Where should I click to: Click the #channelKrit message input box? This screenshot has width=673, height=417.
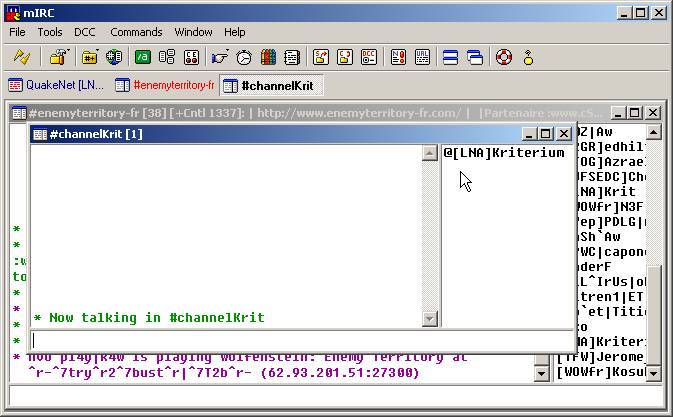pyautogui.click(x=300, y=340)
